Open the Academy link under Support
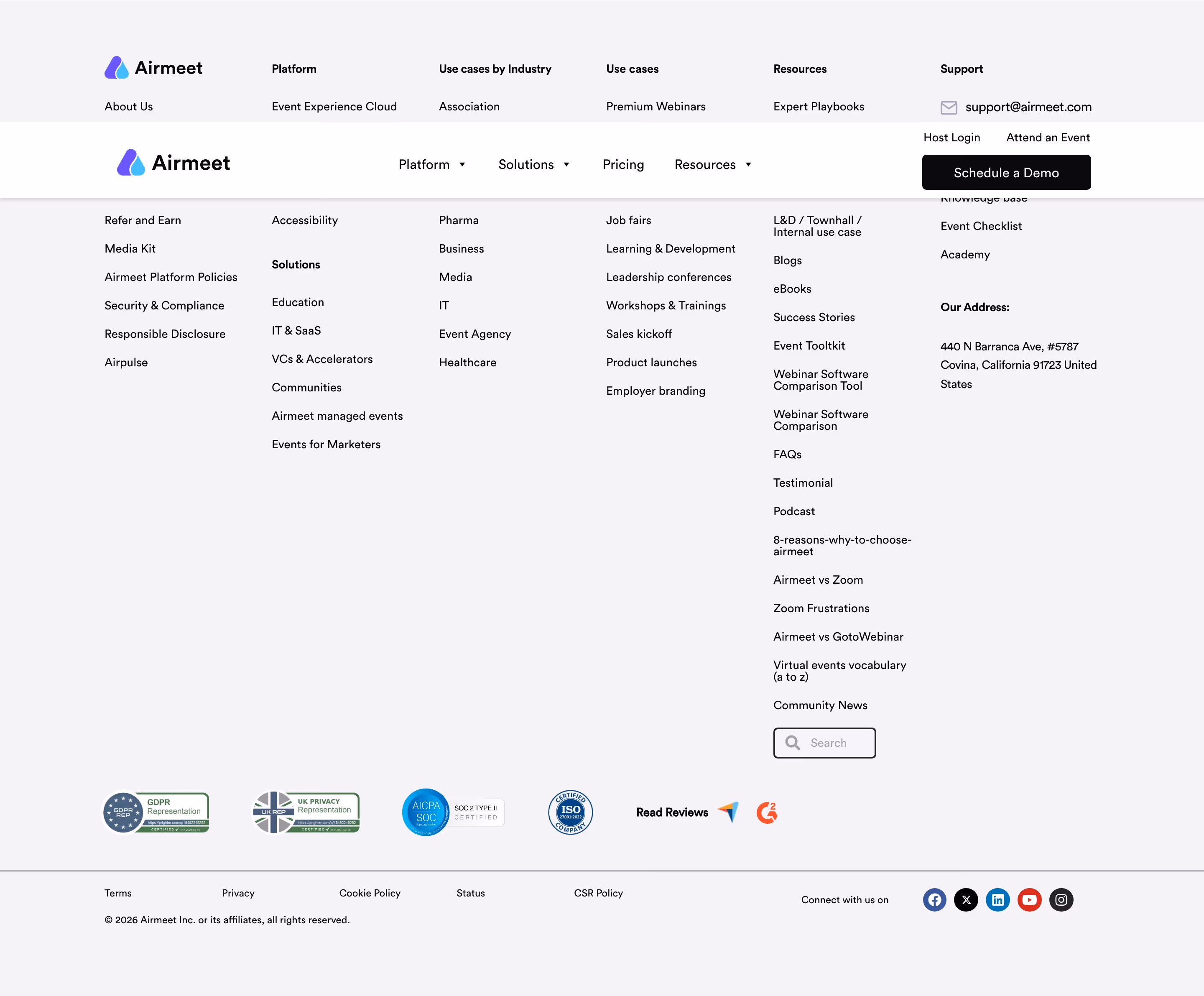Screen dimensions: 1204x996 (x=965, y=255)
